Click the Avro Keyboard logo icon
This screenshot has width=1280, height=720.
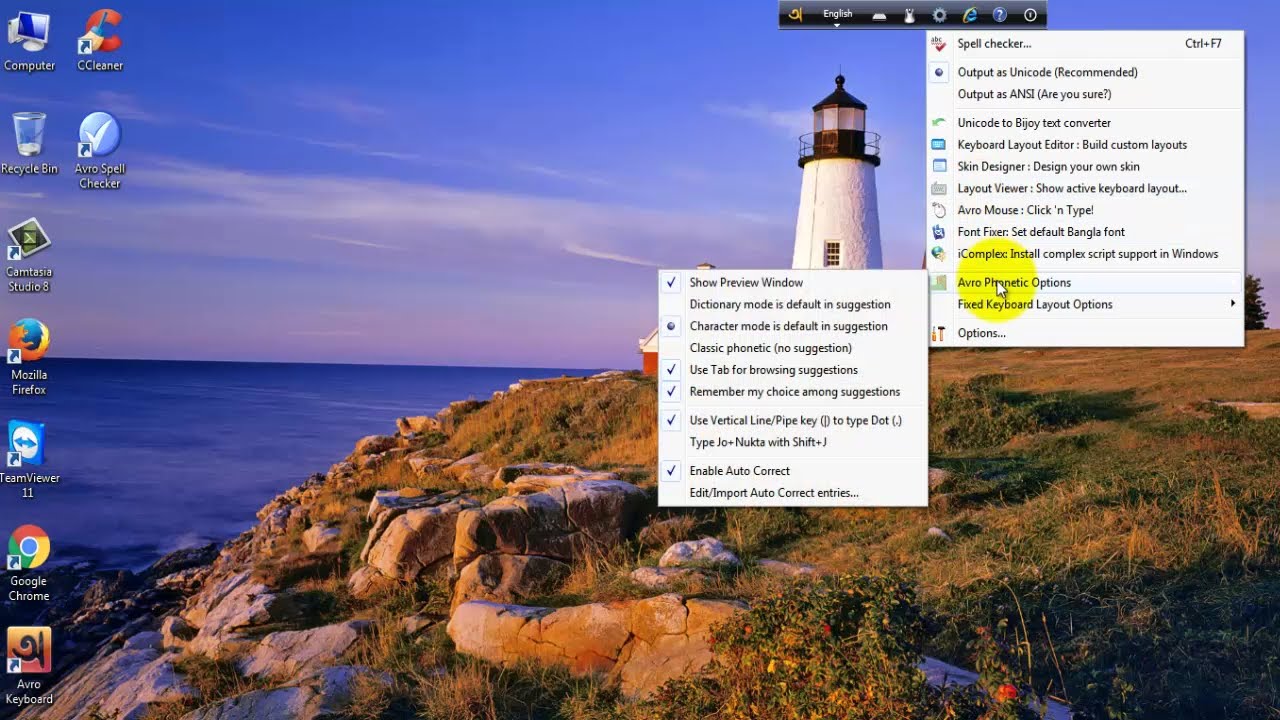click(796, 14)
